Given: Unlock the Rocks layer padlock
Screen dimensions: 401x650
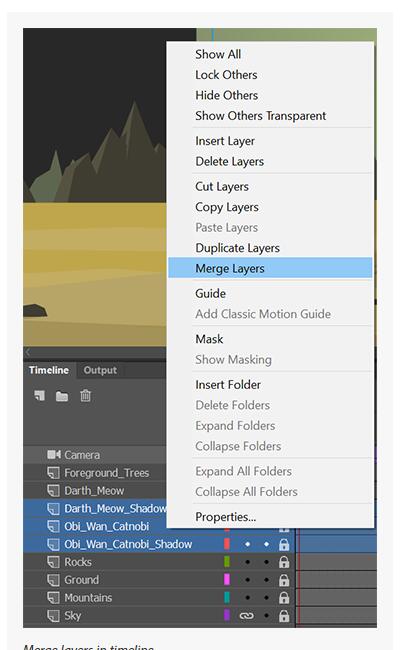Looking at the screenshot, I should click(284, 562).
